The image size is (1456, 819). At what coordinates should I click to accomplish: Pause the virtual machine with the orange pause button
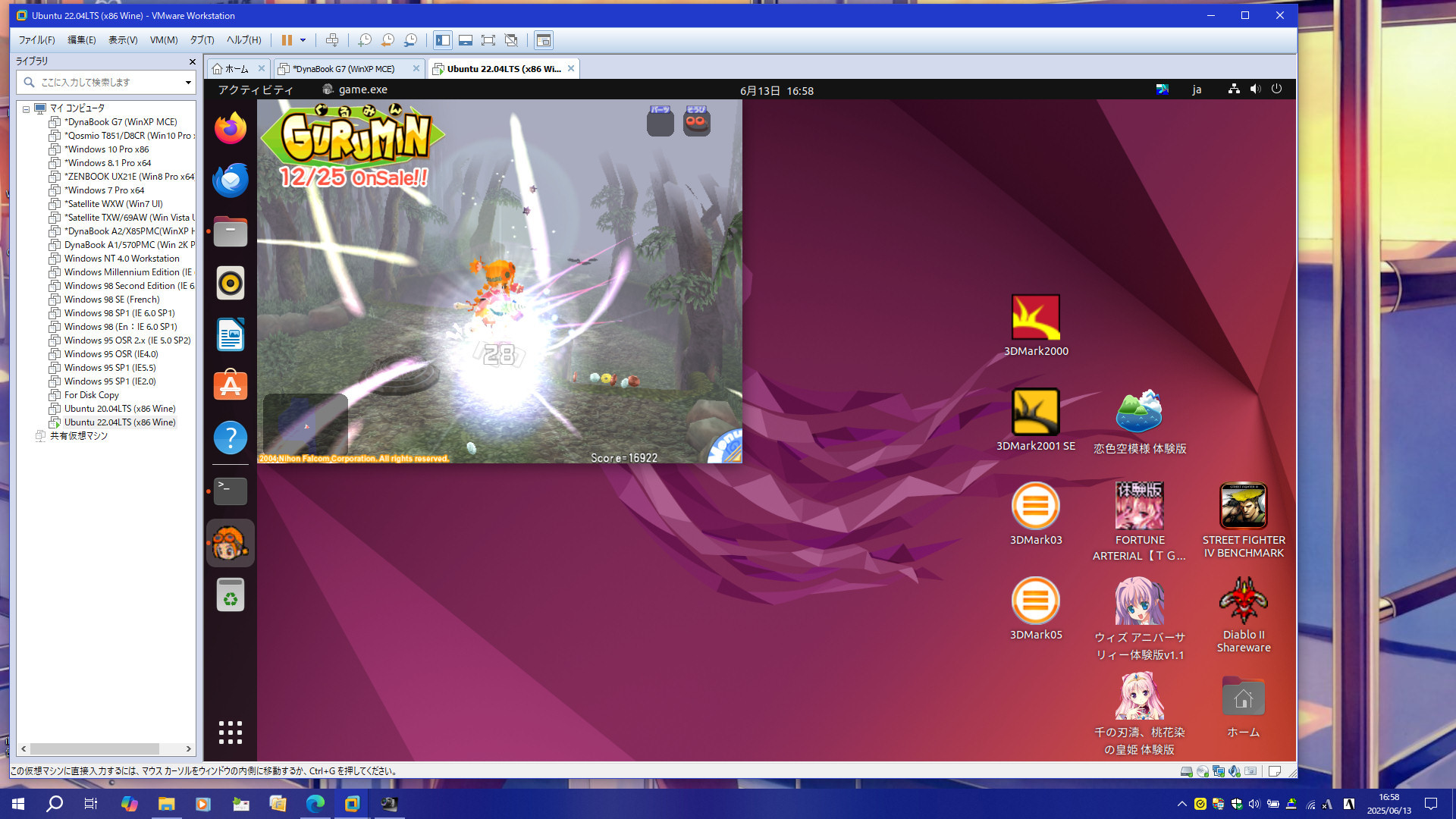click(x=287, y=40)
